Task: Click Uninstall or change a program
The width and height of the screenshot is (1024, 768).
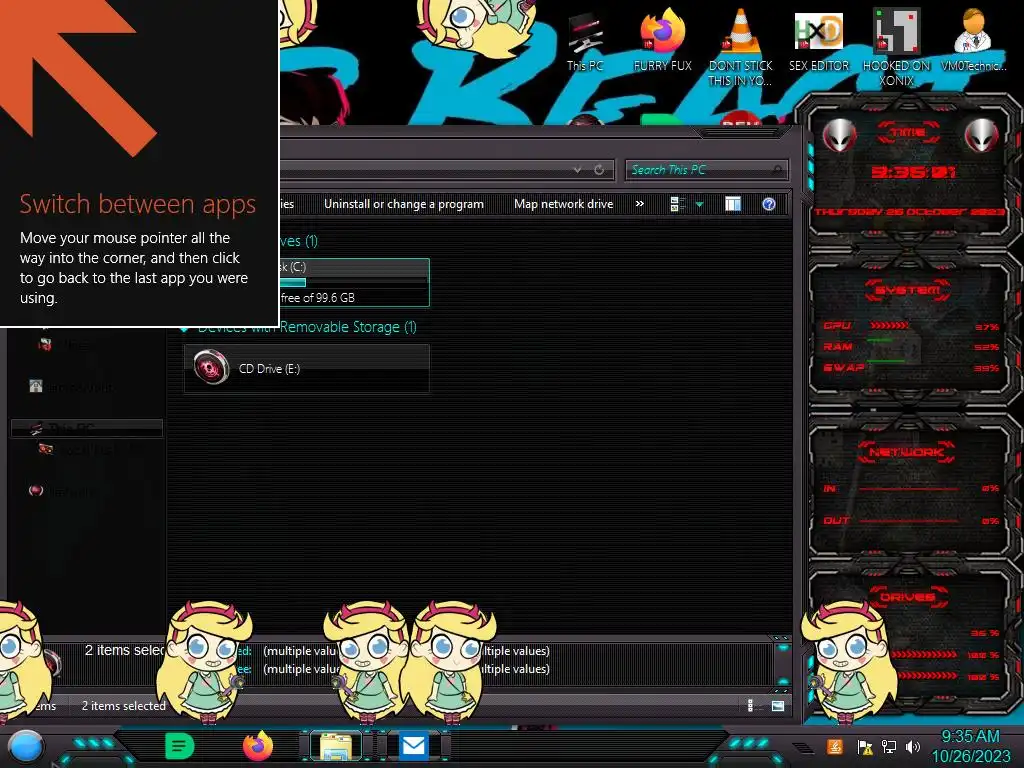Action: [x=404, y=204]
